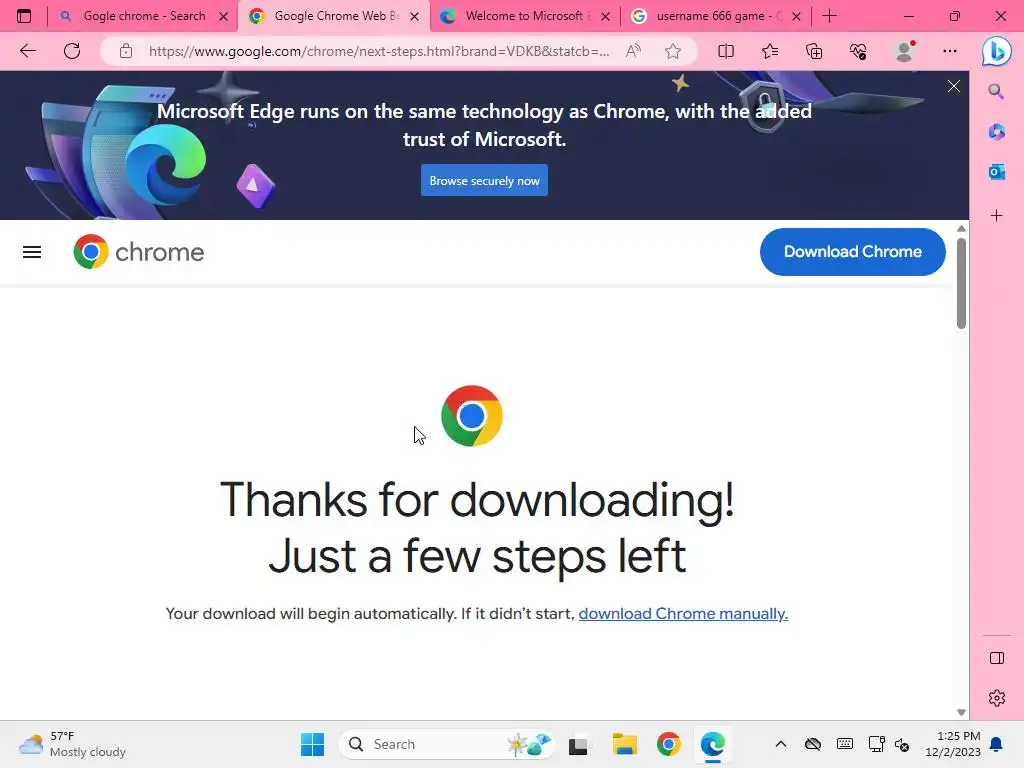Open the Windows Start menu
The width and height of the screenshot is (1024, 768).
[x=312, y=744]
